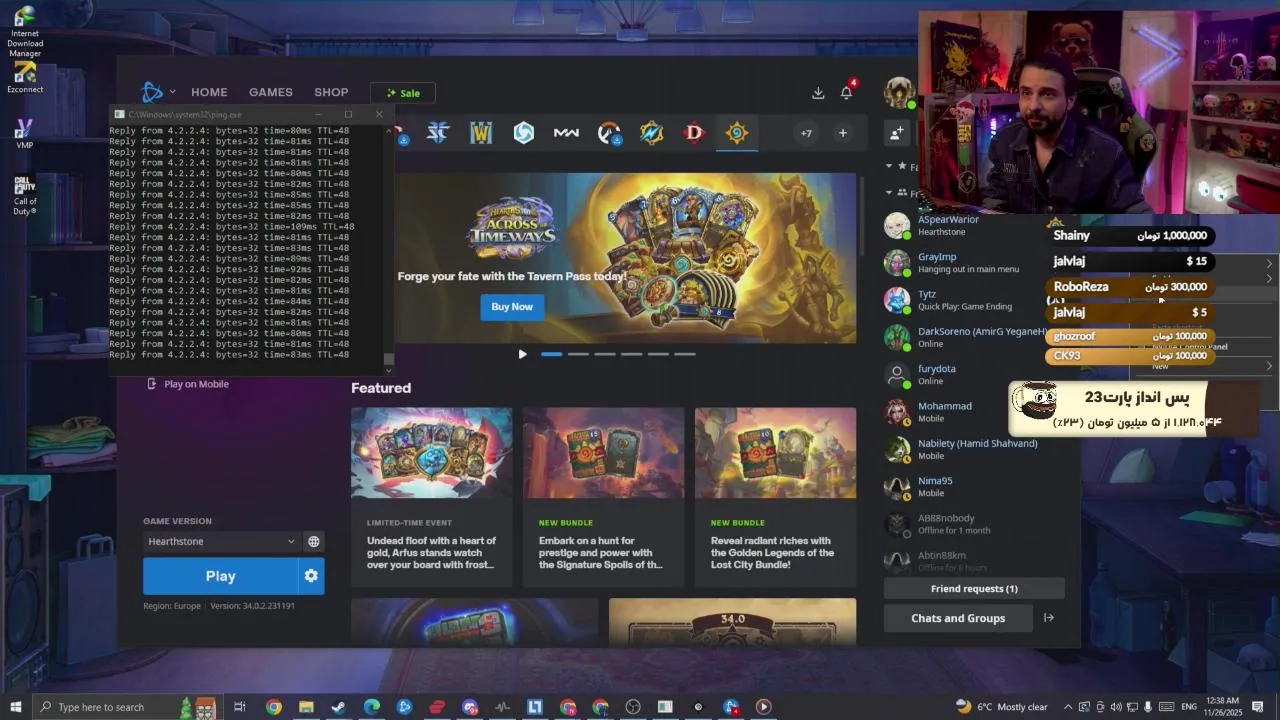Select the second banner carousel indicator
The height and width of the screenshot is (720, 1280).
pyautogui.click(x=578, y=354)
